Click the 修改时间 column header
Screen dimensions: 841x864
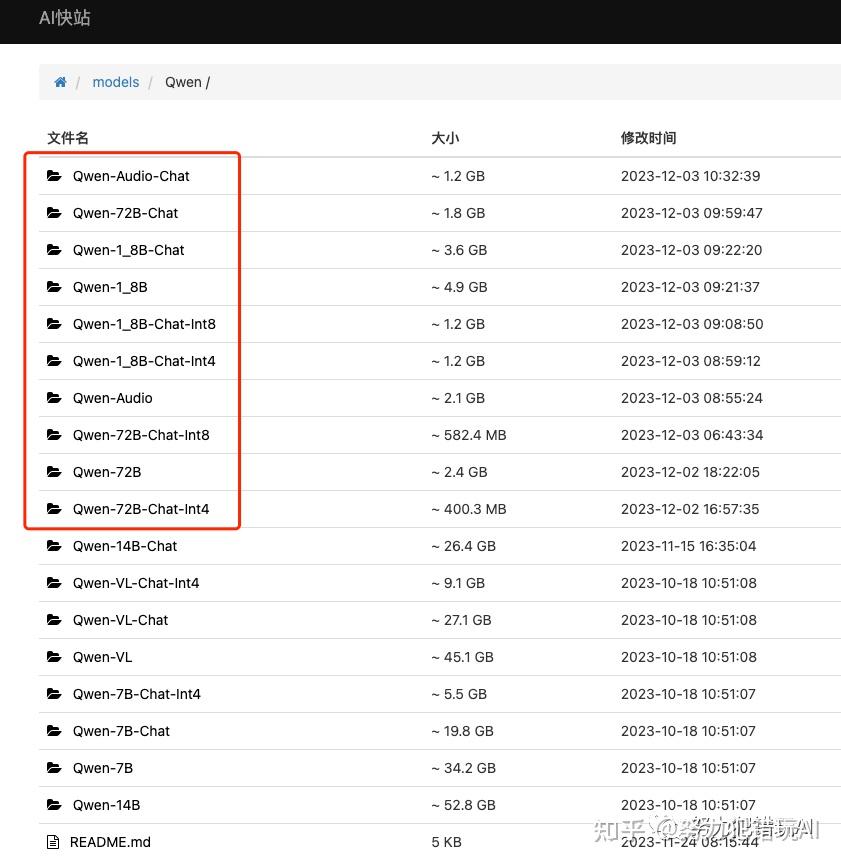648,138
